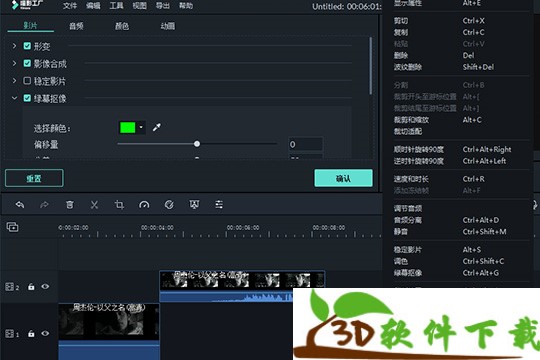Screen dimensions: 540x360
Task: Click the redo arrow icon
Action: point(44,205)
